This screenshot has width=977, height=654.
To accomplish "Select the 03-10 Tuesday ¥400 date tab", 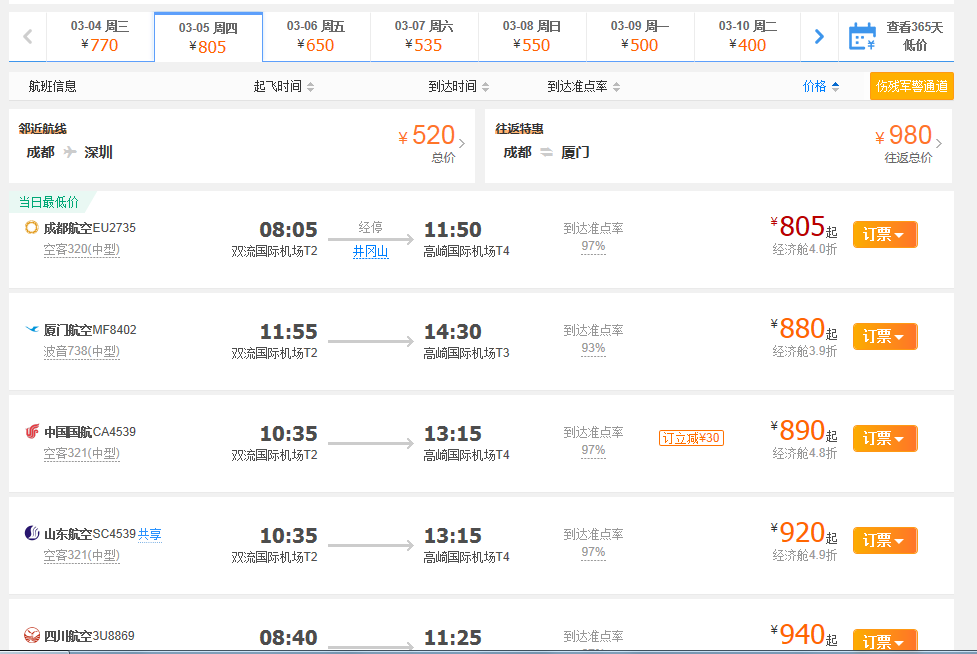I will 748,37.
